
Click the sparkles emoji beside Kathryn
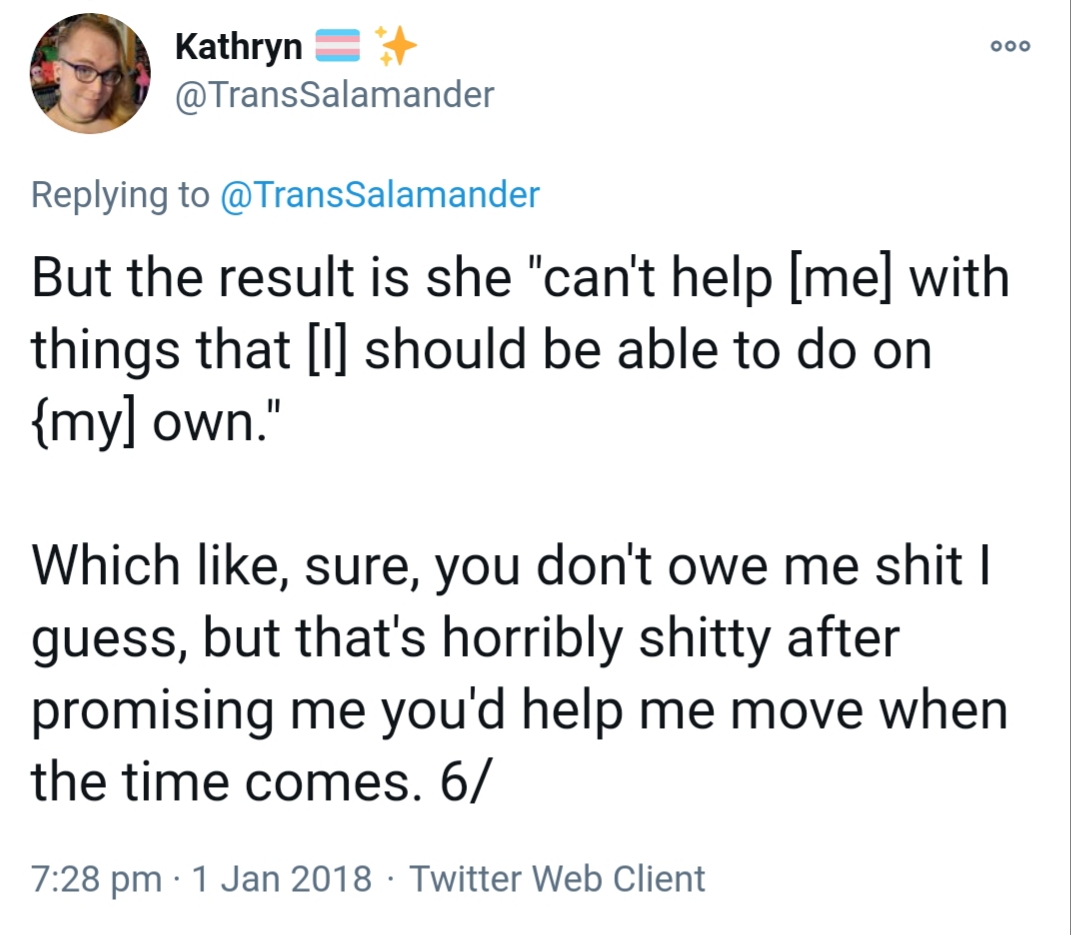[395, 46]
